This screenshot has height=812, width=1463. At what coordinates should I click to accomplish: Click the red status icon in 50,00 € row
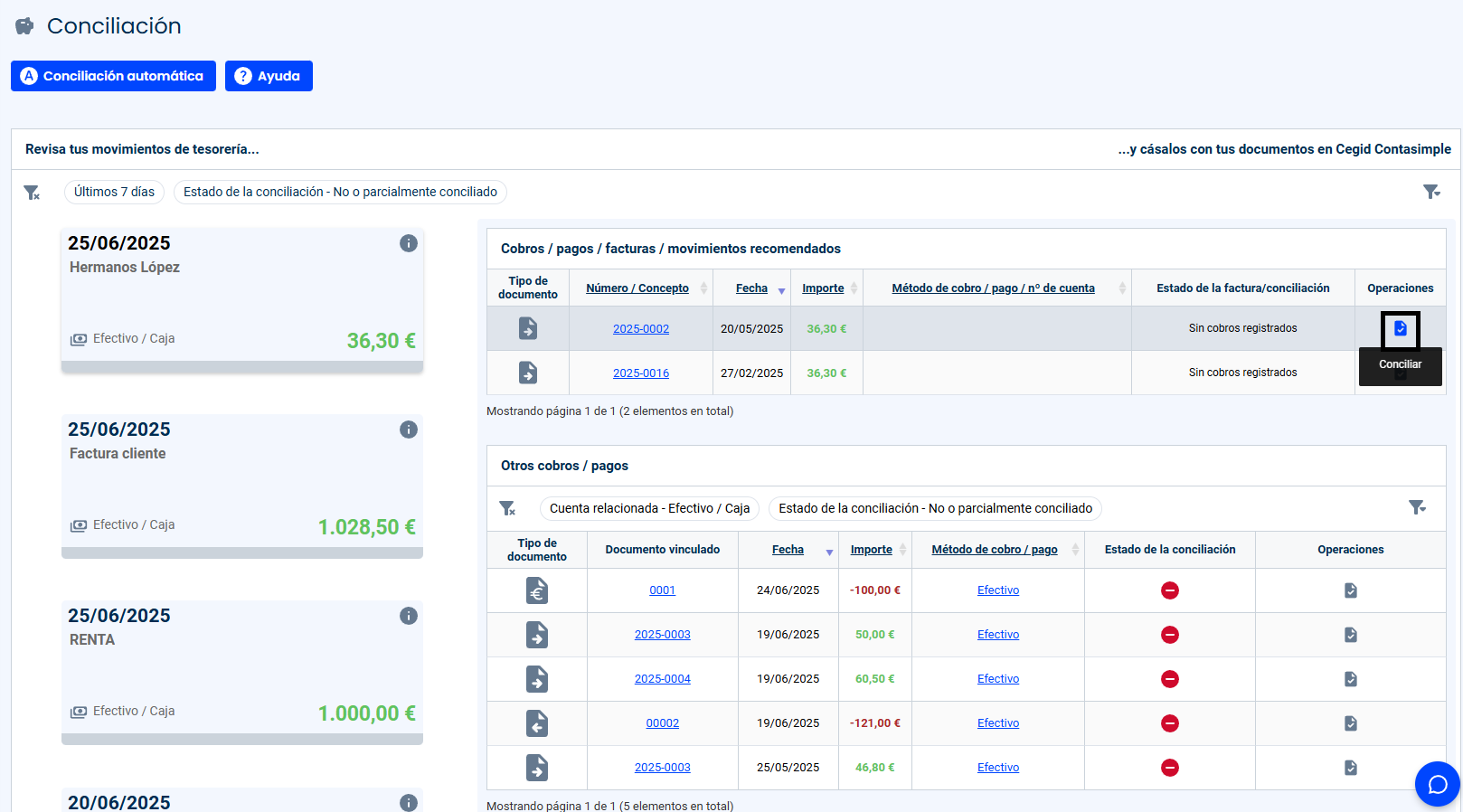pyautogui.click(x=1170, y=635)
